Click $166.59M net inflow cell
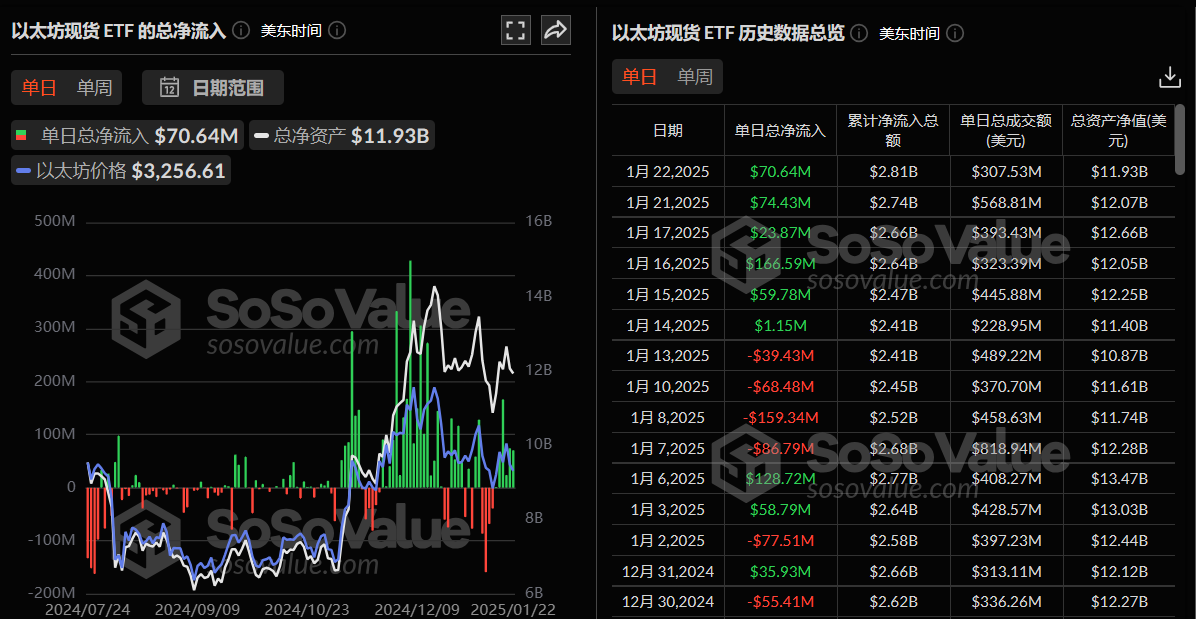1196x619 pixels. click(780, 264)
